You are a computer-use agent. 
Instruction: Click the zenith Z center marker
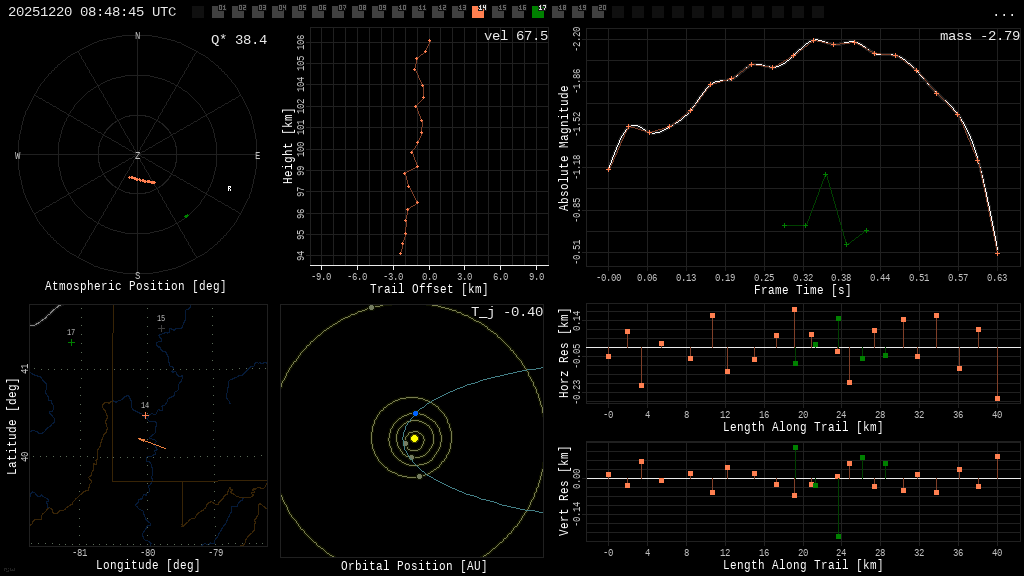tap(138, 156)
